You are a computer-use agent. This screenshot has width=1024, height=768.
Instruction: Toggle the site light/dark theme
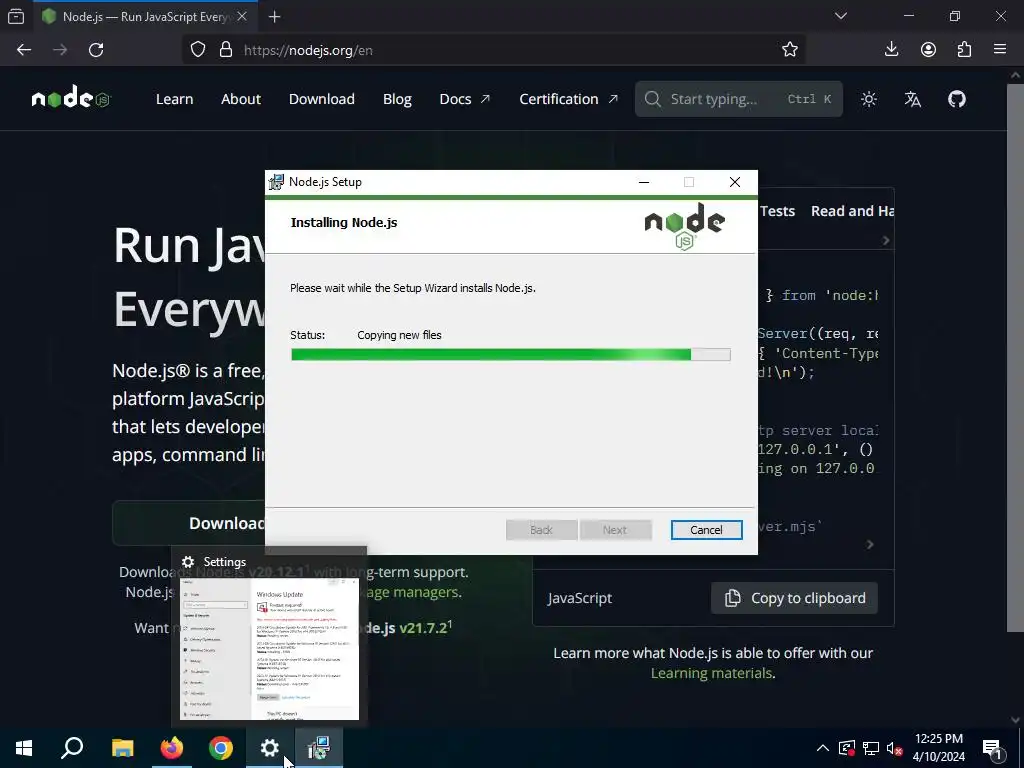[x=869, y=99]
